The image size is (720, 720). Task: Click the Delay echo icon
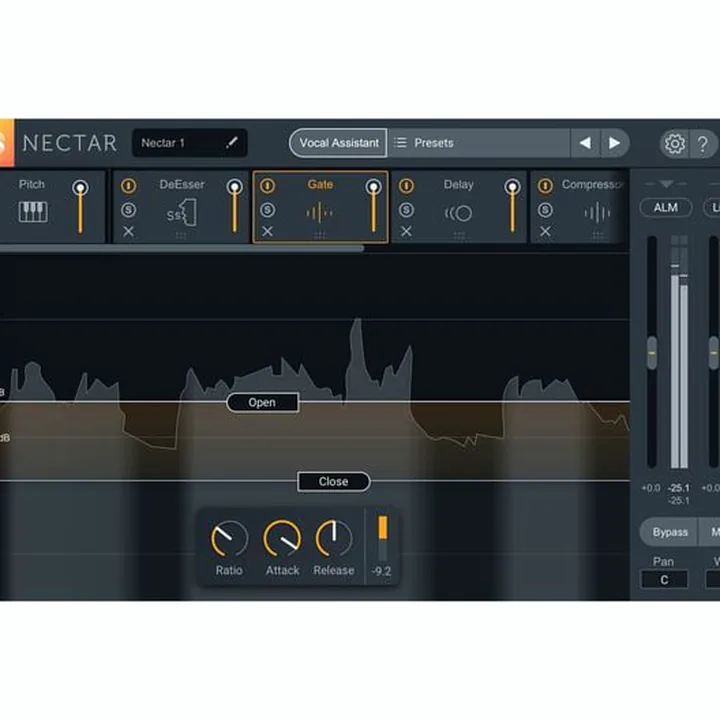(458, 213)
